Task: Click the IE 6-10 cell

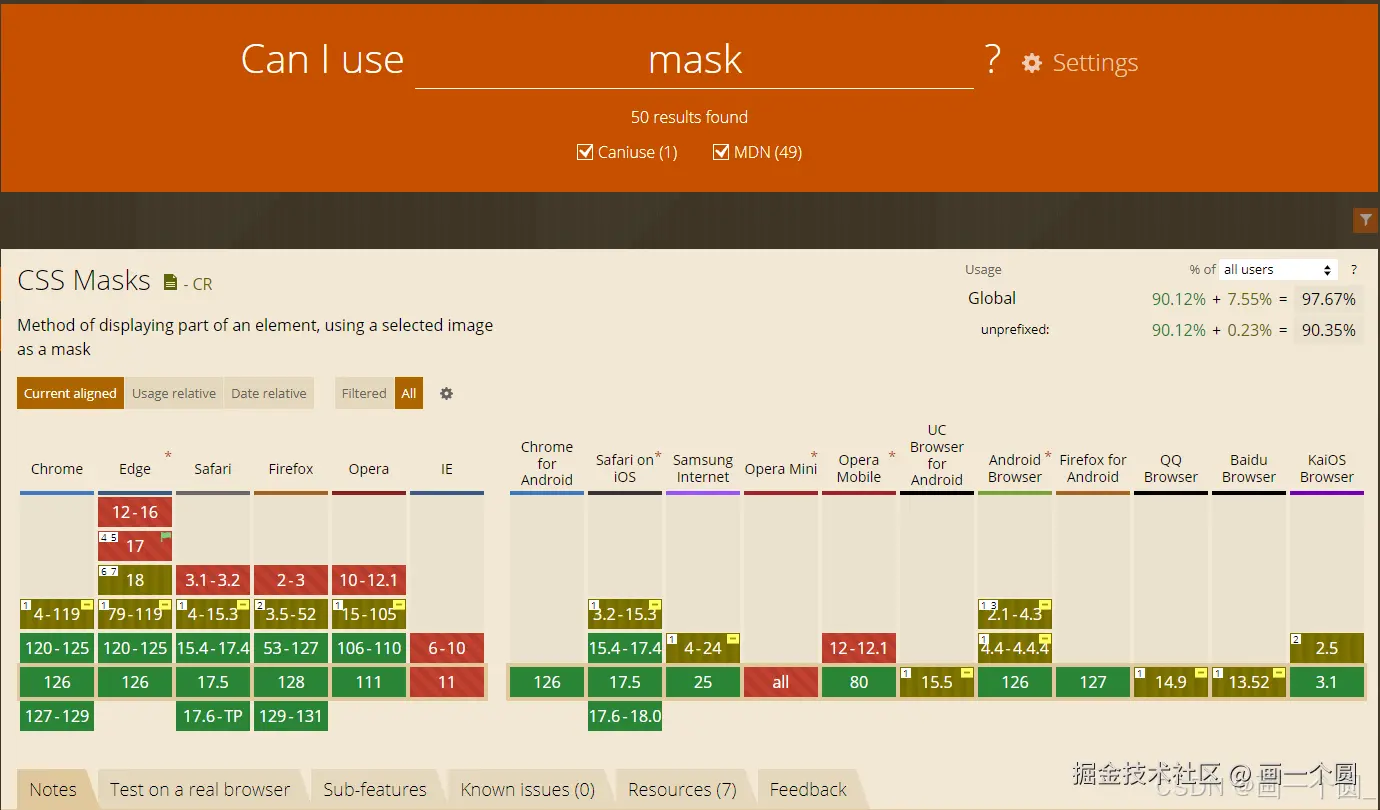Action: click(447, 648)
